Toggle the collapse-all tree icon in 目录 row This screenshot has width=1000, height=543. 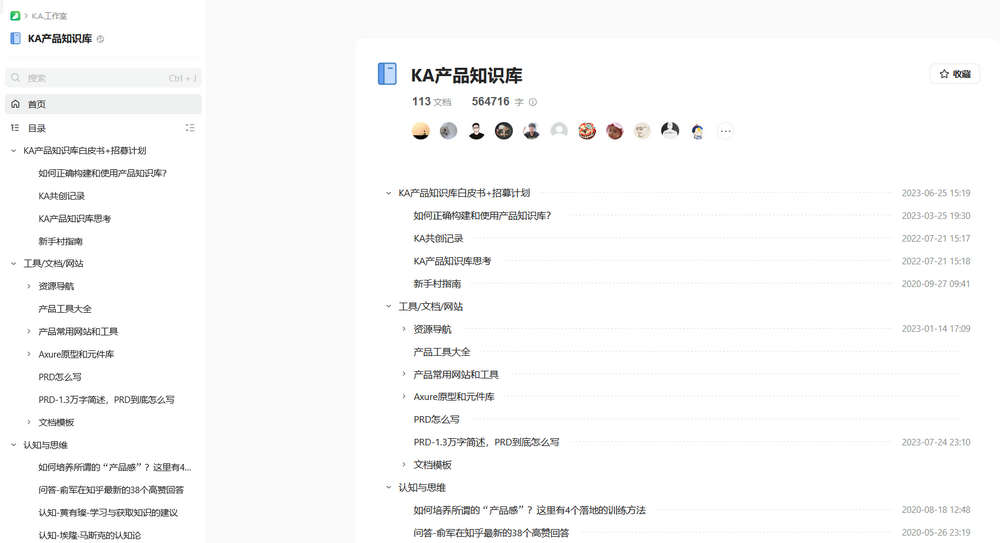[x=190, y=128]
